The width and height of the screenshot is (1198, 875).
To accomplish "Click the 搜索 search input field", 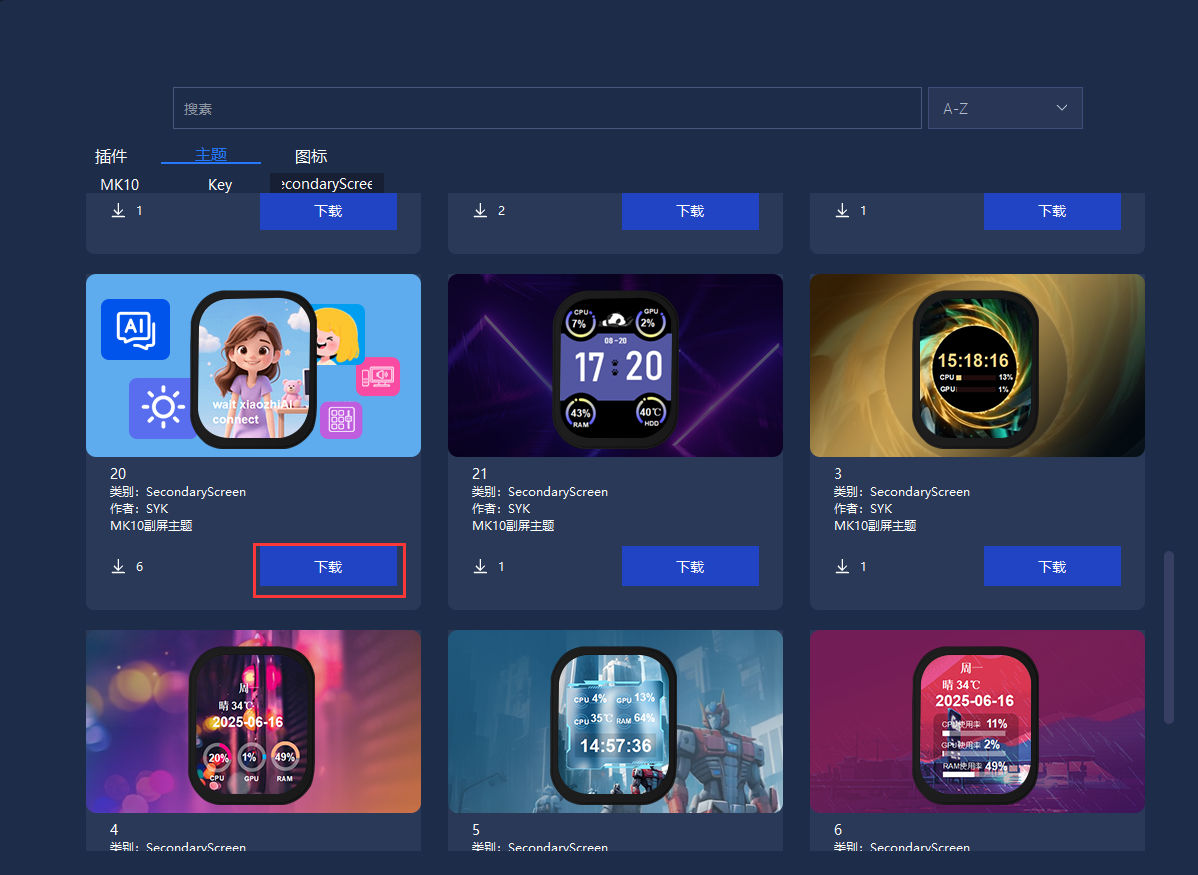I will [547, 109].
